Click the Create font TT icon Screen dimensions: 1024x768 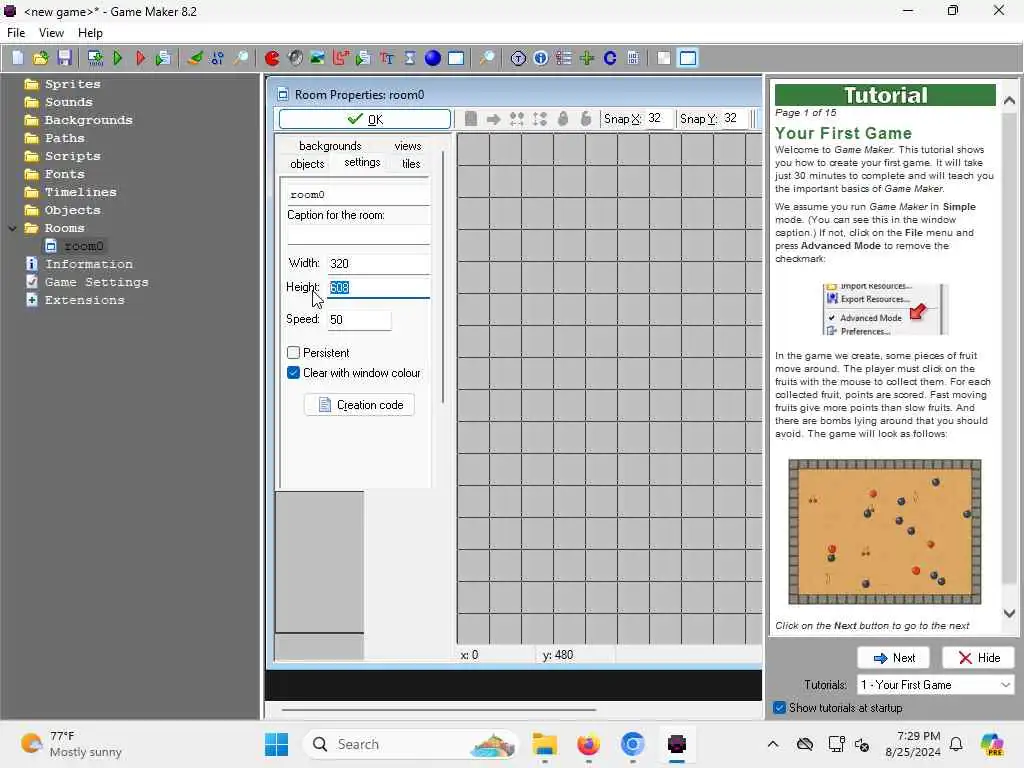coord(387,58)
